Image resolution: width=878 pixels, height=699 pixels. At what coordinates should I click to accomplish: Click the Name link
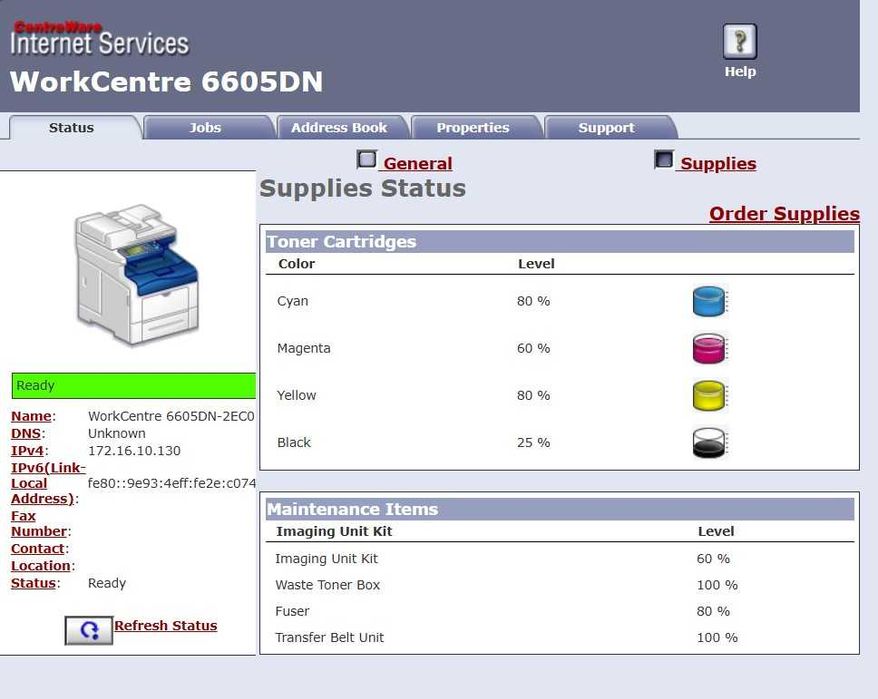(x=31, y=417)
